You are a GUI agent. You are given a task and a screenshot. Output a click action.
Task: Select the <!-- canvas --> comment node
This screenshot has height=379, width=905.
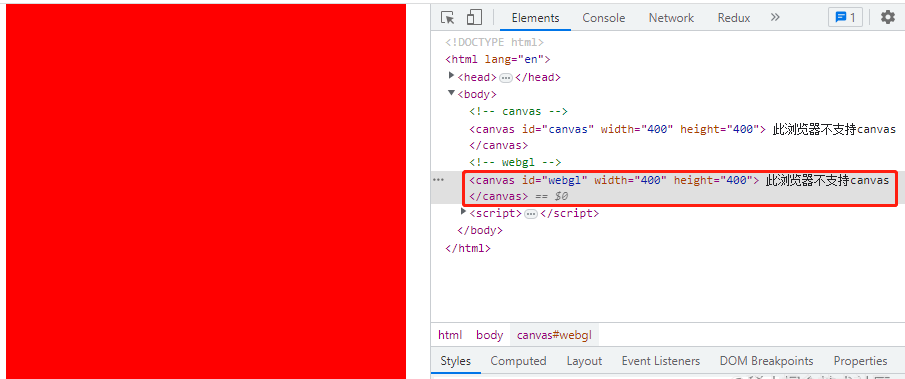click(x=518, y=111)
